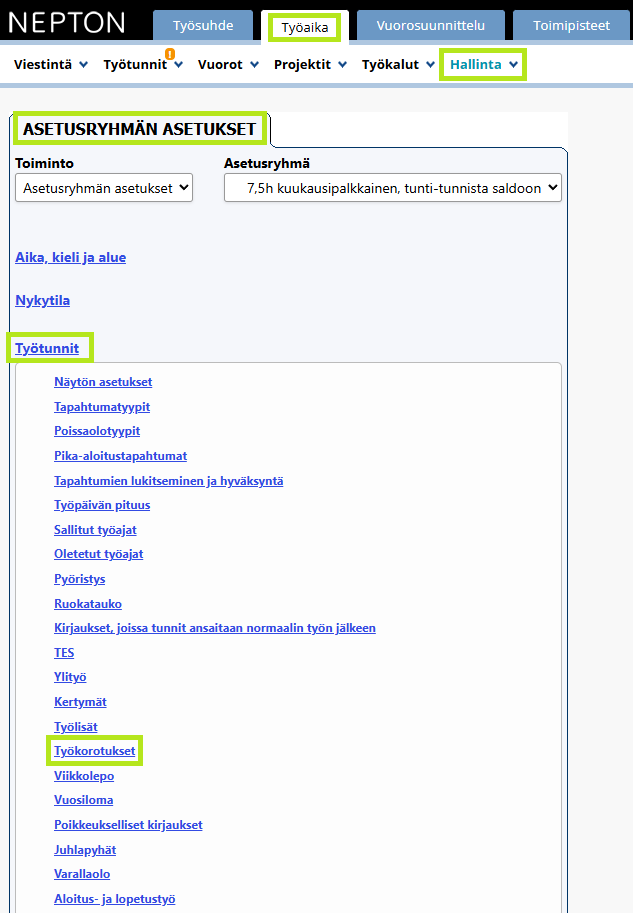
Task: Collapse the Työtunnit section heading
Action: [47, 348]
